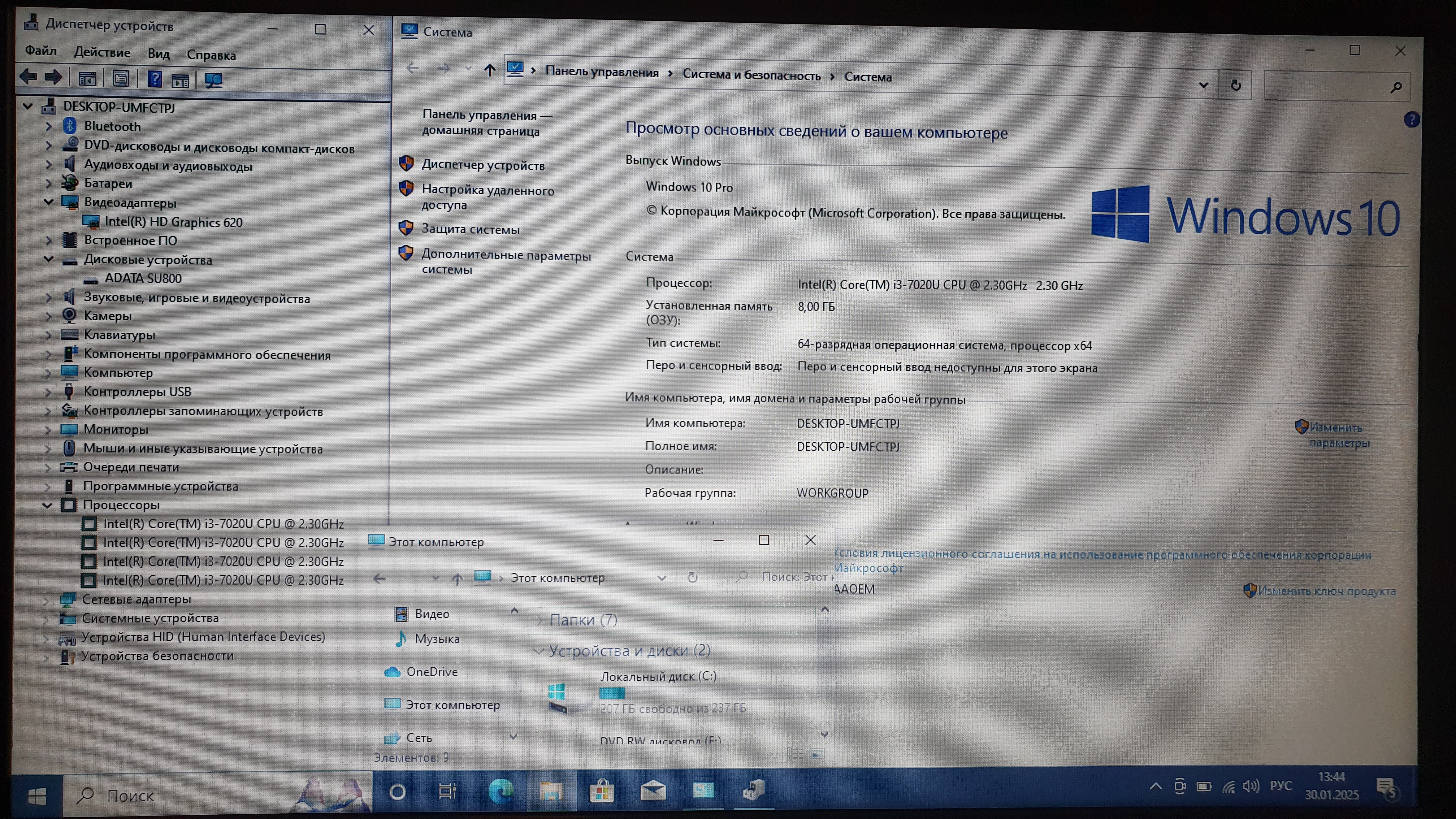Click the back arrow in Device Manager toolbar
Viewport: 1456px width, 819px height.
point(28,77)
